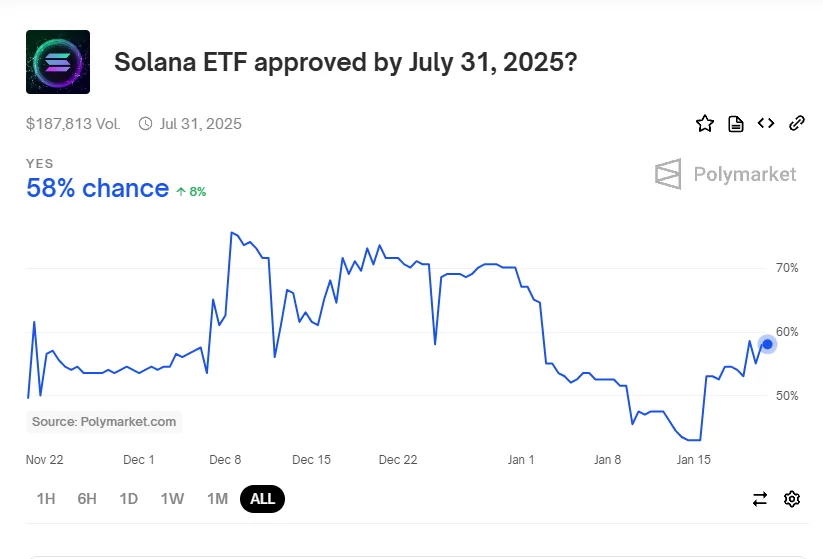Bookmark market with the star icon

tap(705, 124)
